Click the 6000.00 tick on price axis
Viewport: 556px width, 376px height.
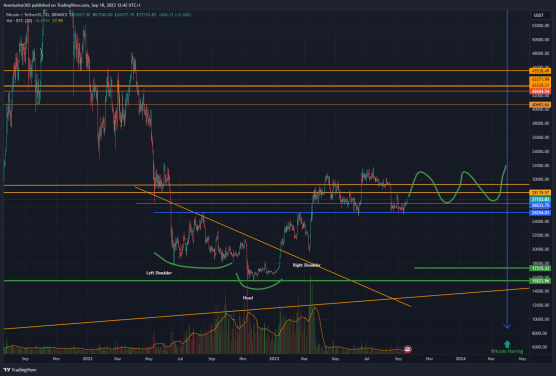(540, 347)
